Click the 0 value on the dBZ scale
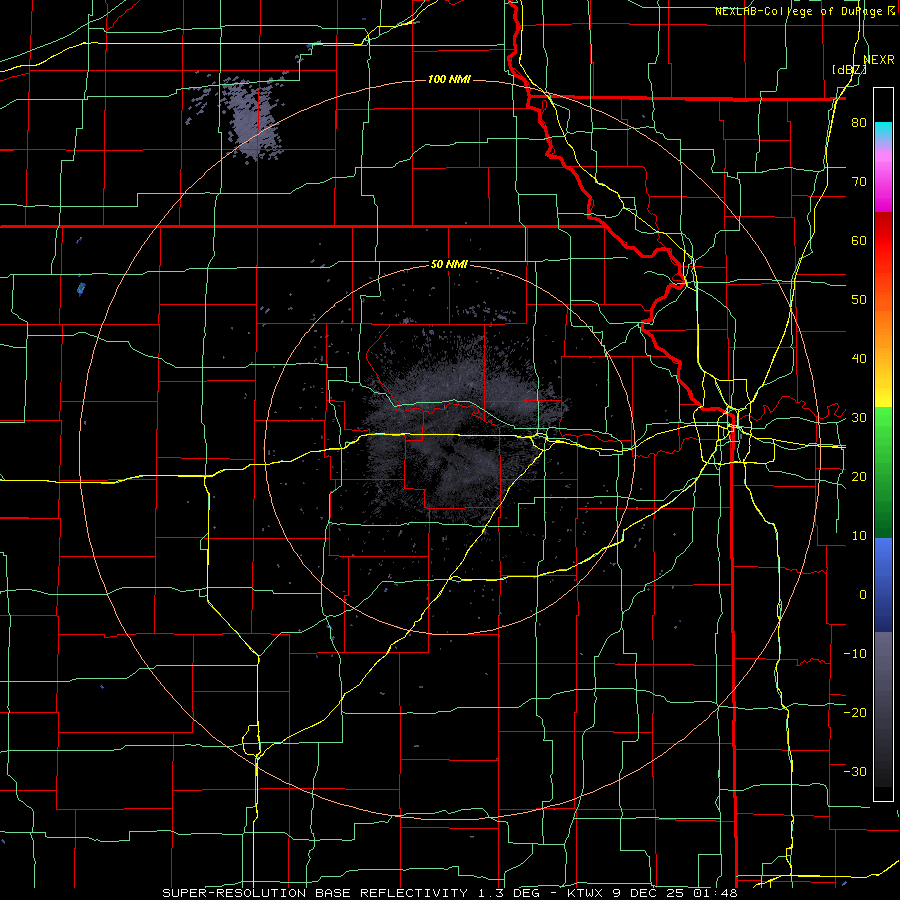 (x=863, y=595)
